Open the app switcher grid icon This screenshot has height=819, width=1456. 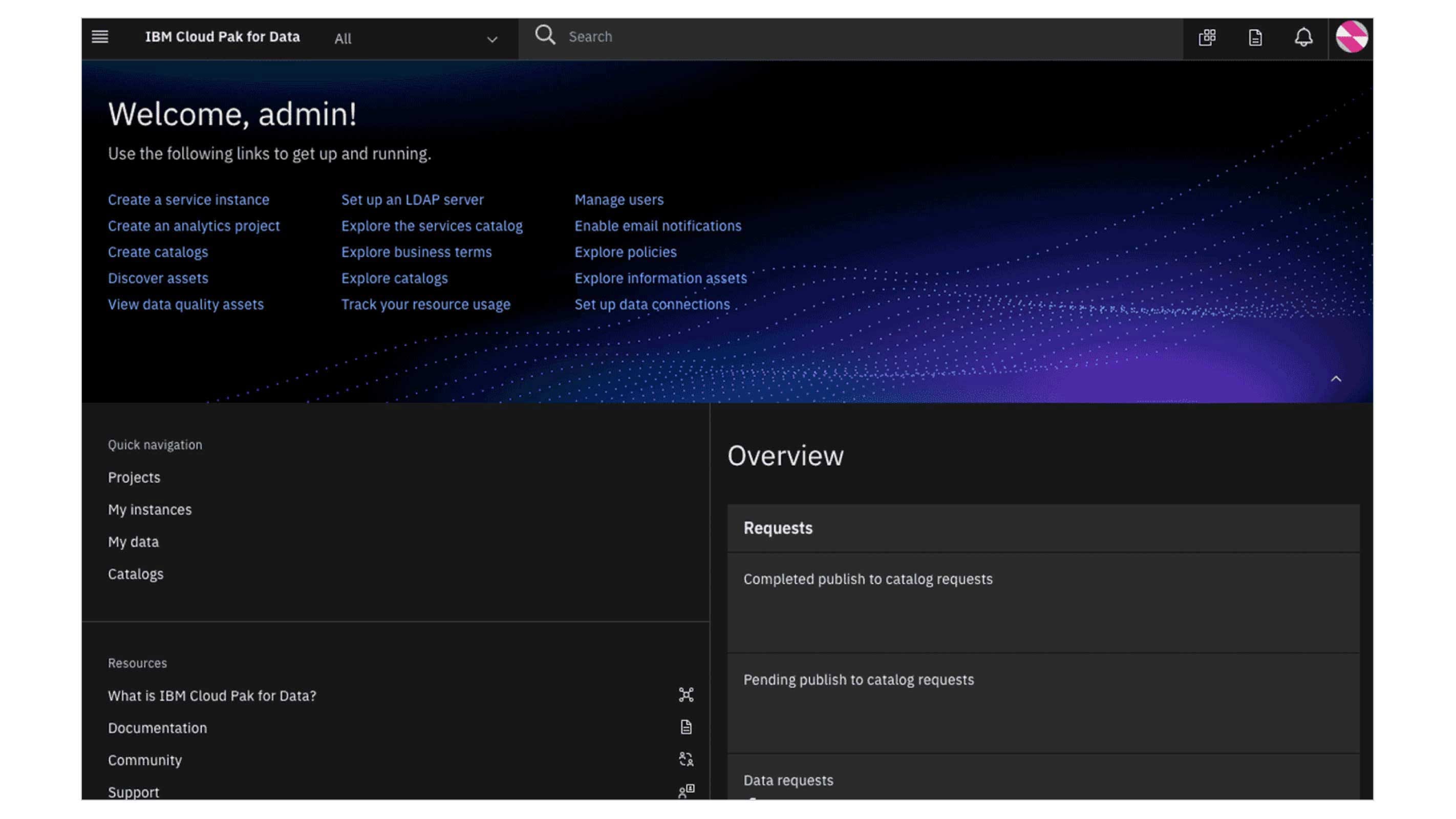coord(1207,37)
